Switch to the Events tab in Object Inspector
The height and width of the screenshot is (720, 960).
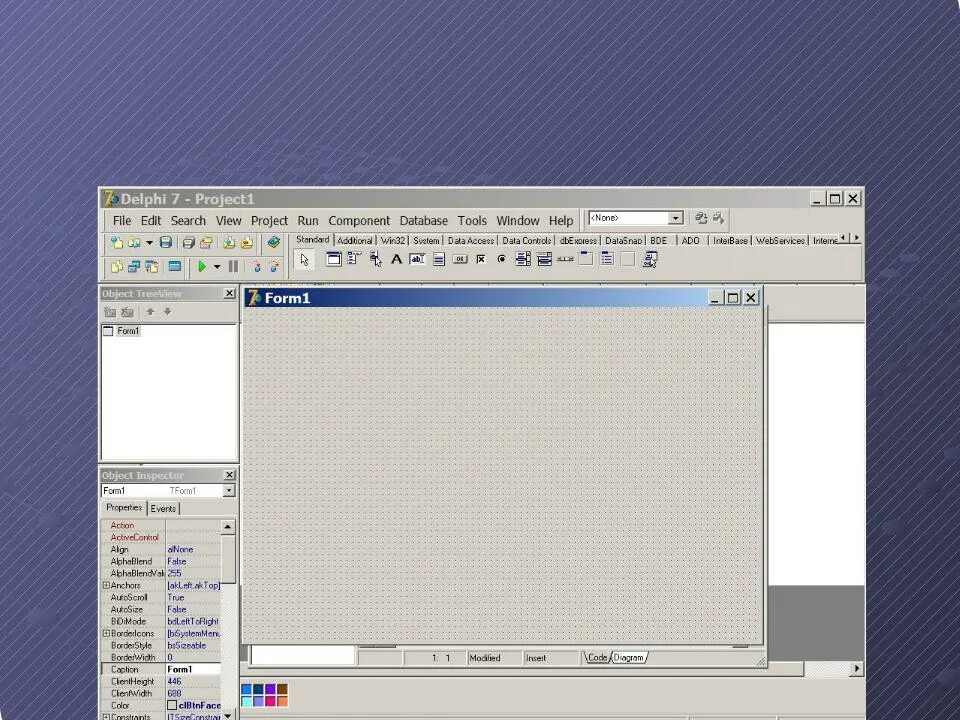[x=163, y=509]
